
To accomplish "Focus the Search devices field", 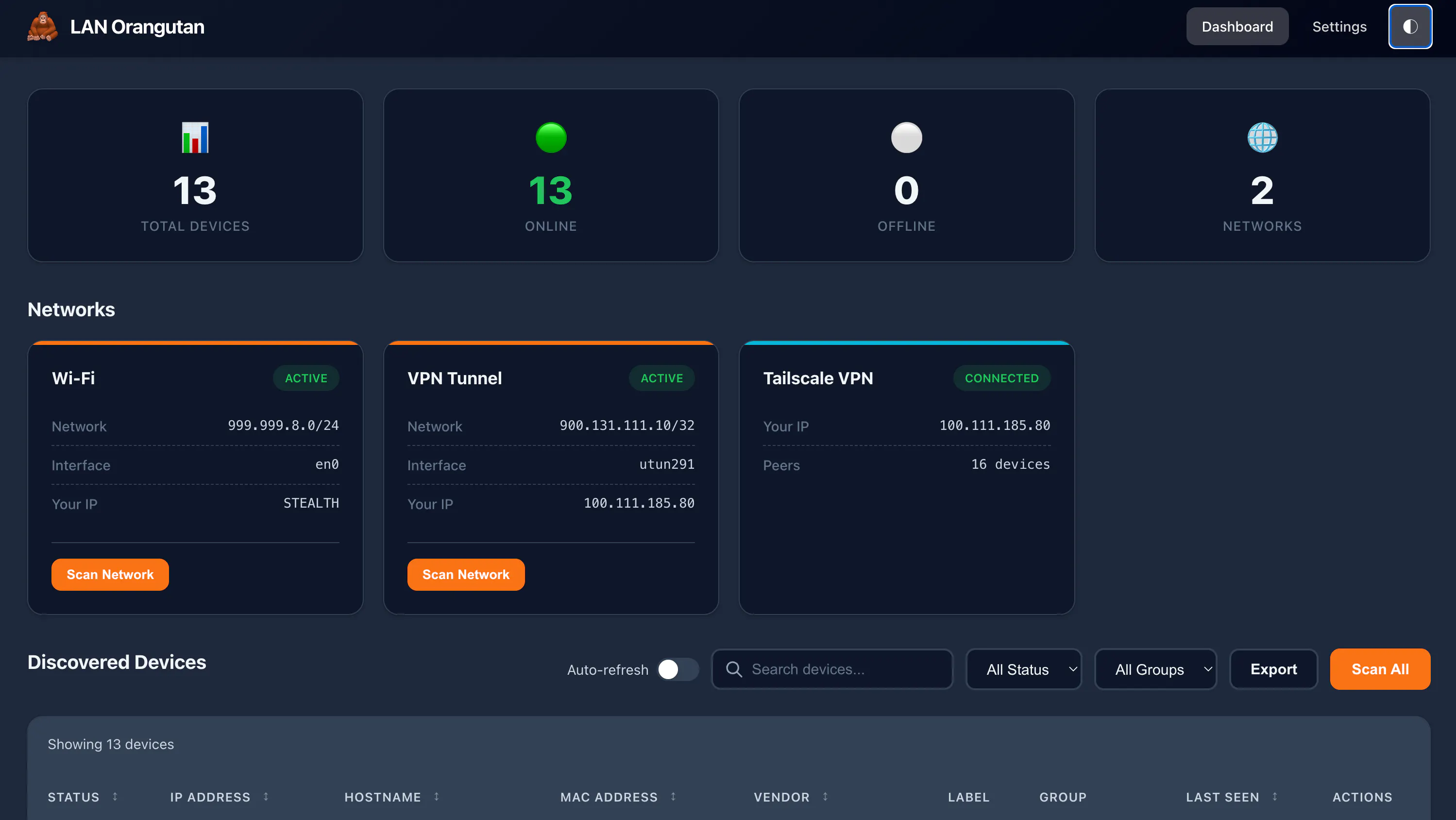I will coord(831,669).
